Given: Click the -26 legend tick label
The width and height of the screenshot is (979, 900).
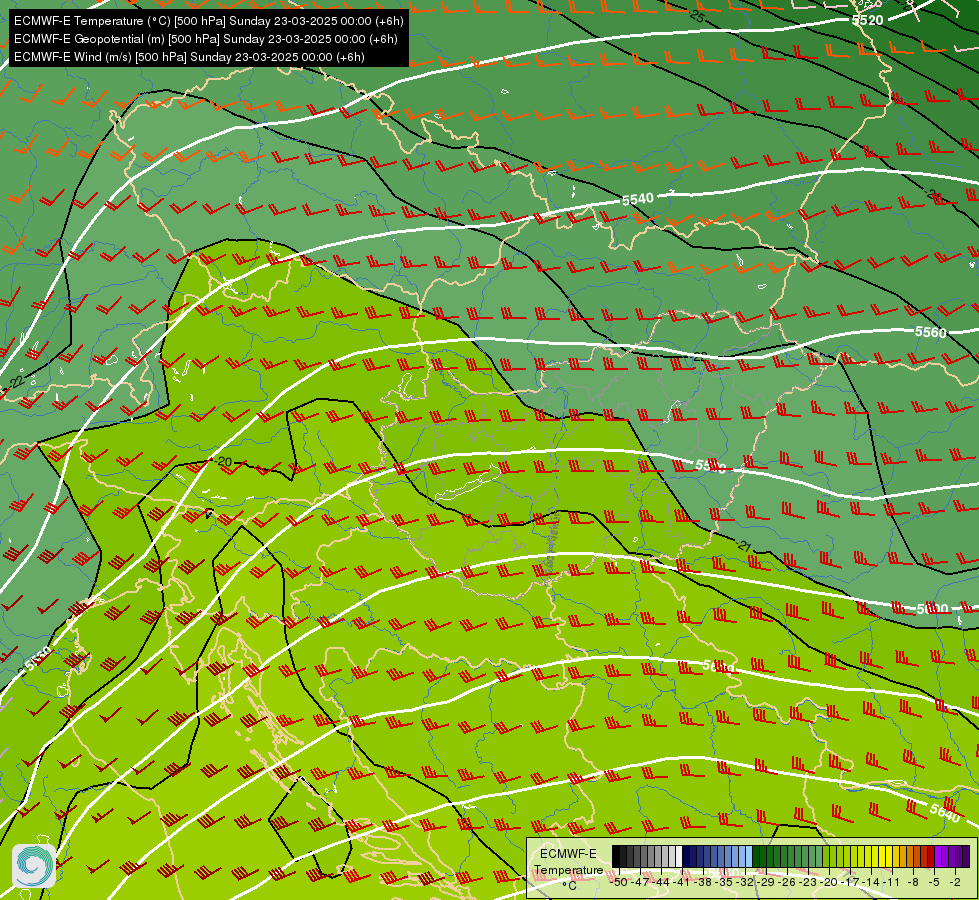Looking at the screenshot, I should (x=787, y=882).
